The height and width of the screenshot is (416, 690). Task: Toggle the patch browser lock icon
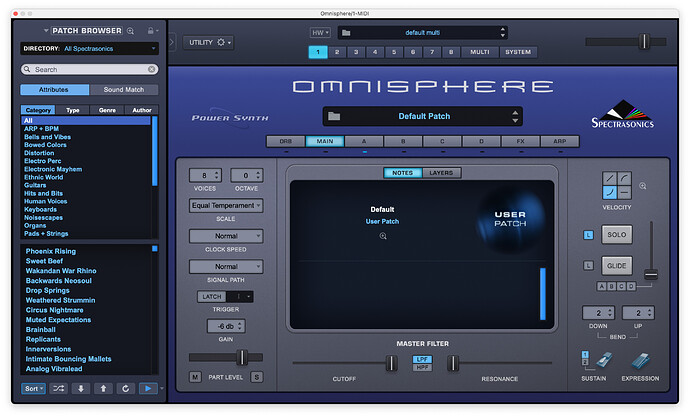[150, 31]
